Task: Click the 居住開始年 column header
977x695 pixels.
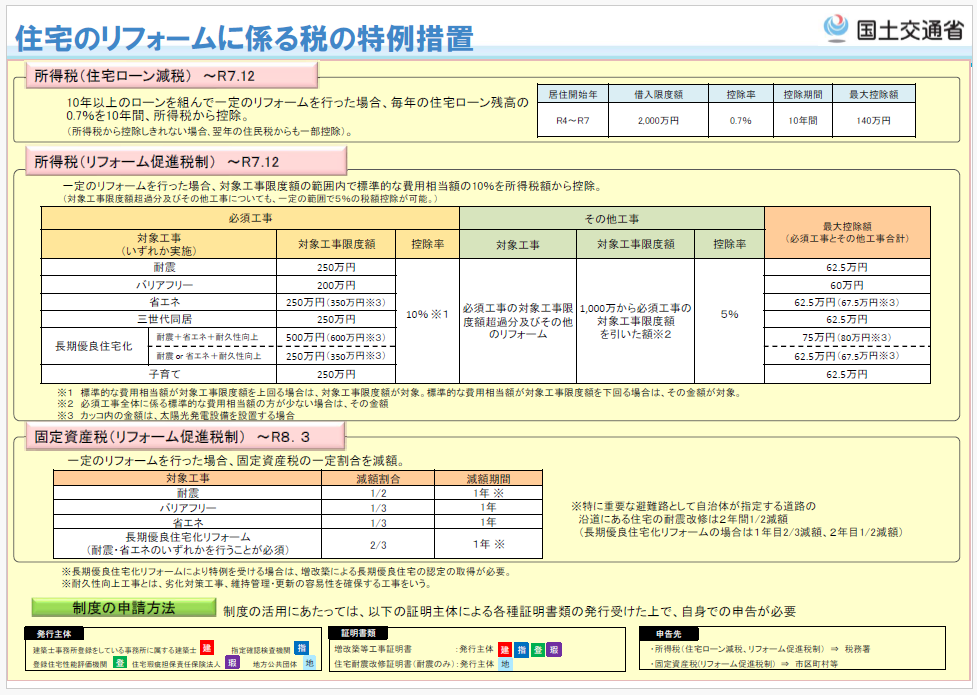Action: (x=573, y=94)
